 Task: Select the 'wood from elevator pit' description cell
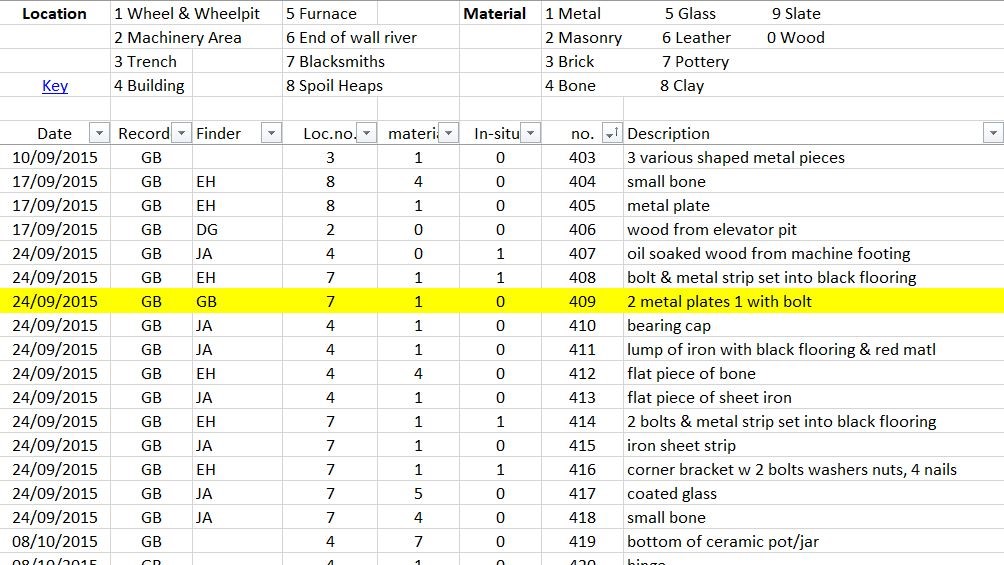[711, 229]
